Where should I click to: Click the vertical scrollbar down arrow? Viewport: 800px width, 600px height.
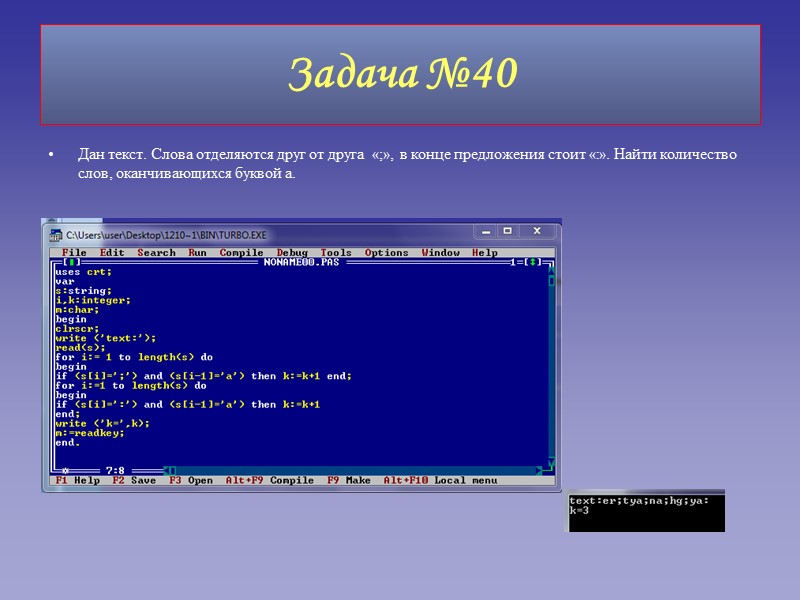552,462
